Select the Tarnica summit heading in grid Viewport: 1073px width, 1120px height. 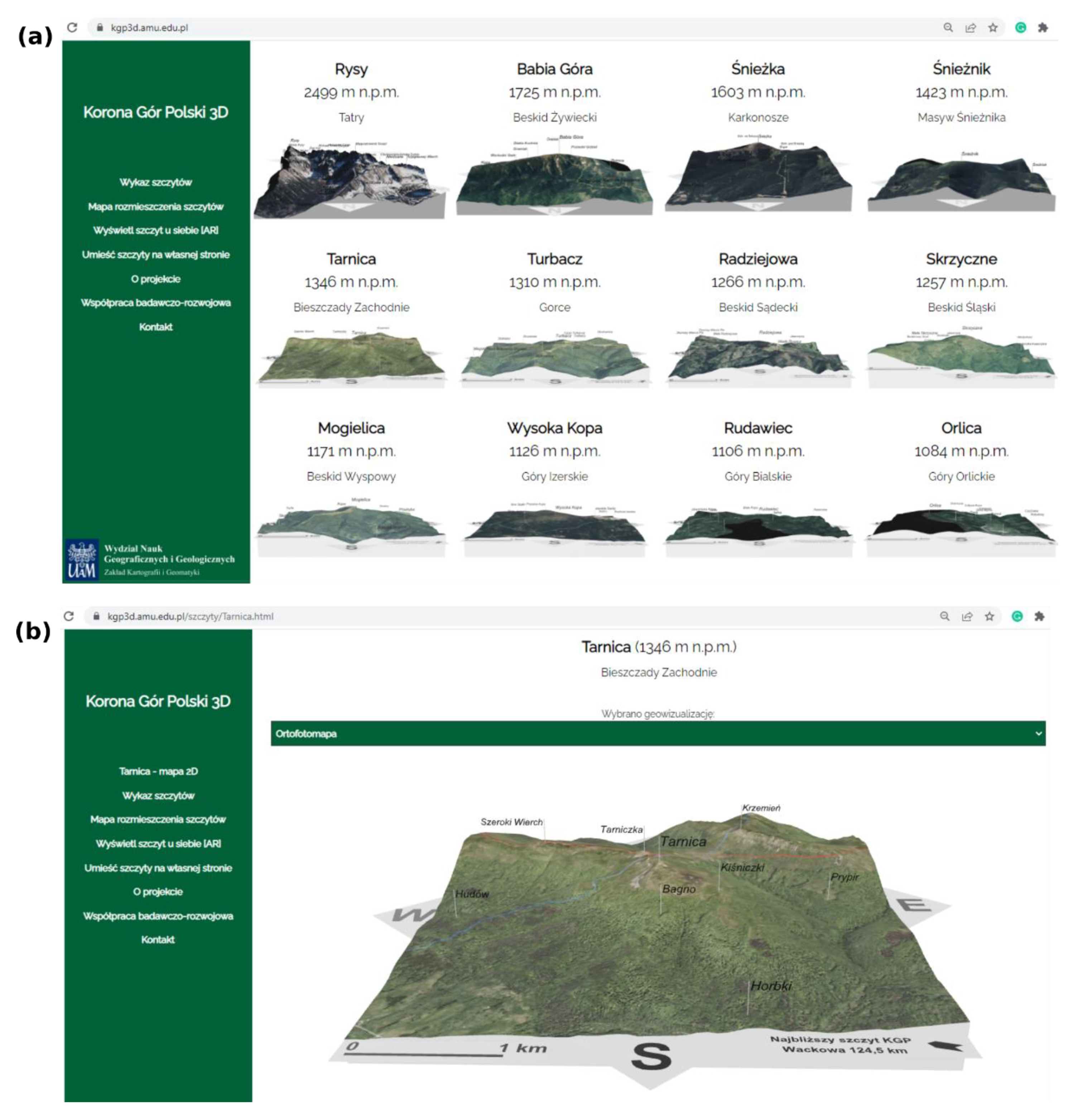(351, 259)
